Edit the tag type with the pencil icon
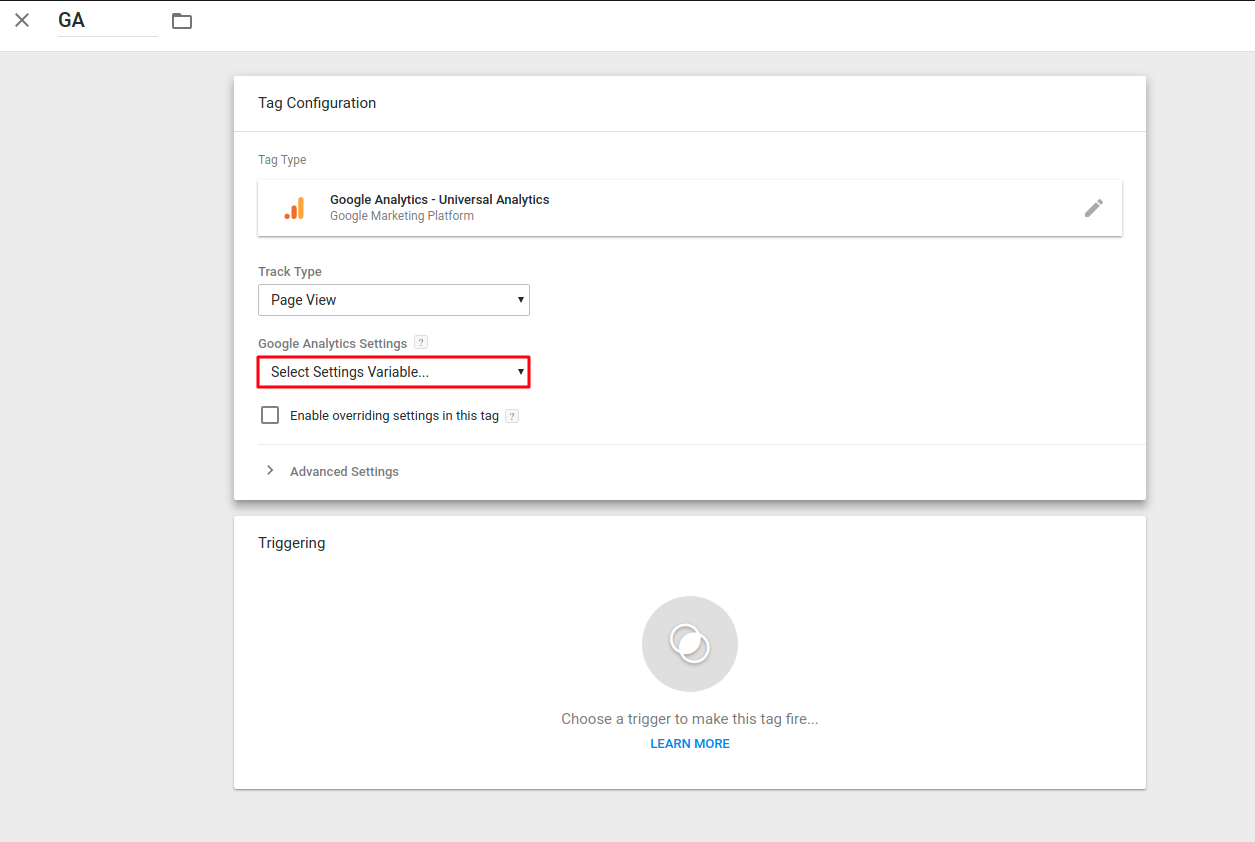The height and width of the screenshot is (842, 1255). 1094,208
